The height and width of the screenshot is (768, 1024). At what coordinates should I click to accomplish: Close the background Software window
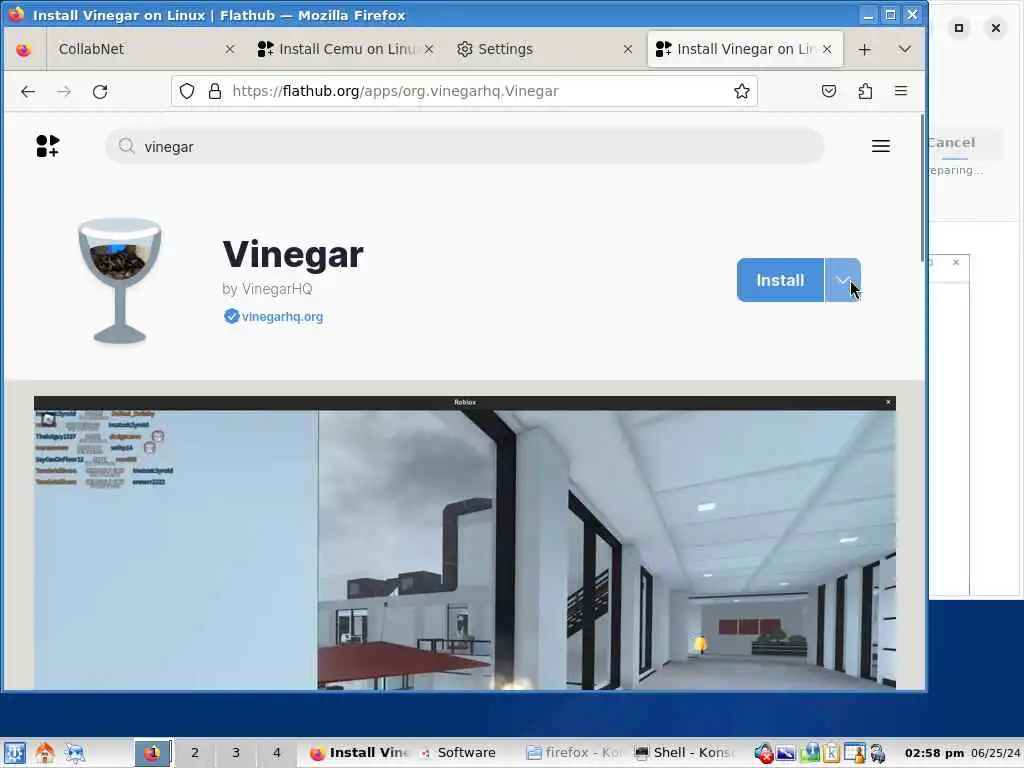coord(995,28)
